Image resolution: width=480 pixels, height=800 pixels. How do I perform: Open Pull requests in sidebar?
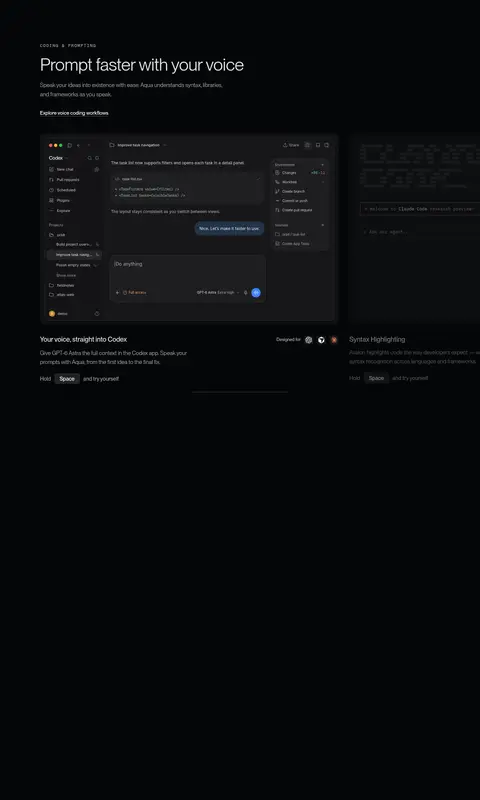click(x=64, y=180)
